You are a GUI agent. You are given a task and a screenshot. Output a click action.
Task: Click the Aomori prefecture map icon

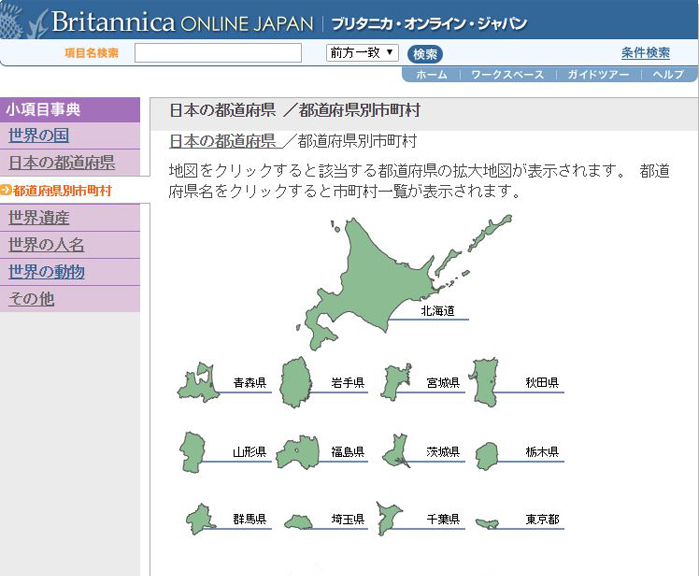(198, 382)
